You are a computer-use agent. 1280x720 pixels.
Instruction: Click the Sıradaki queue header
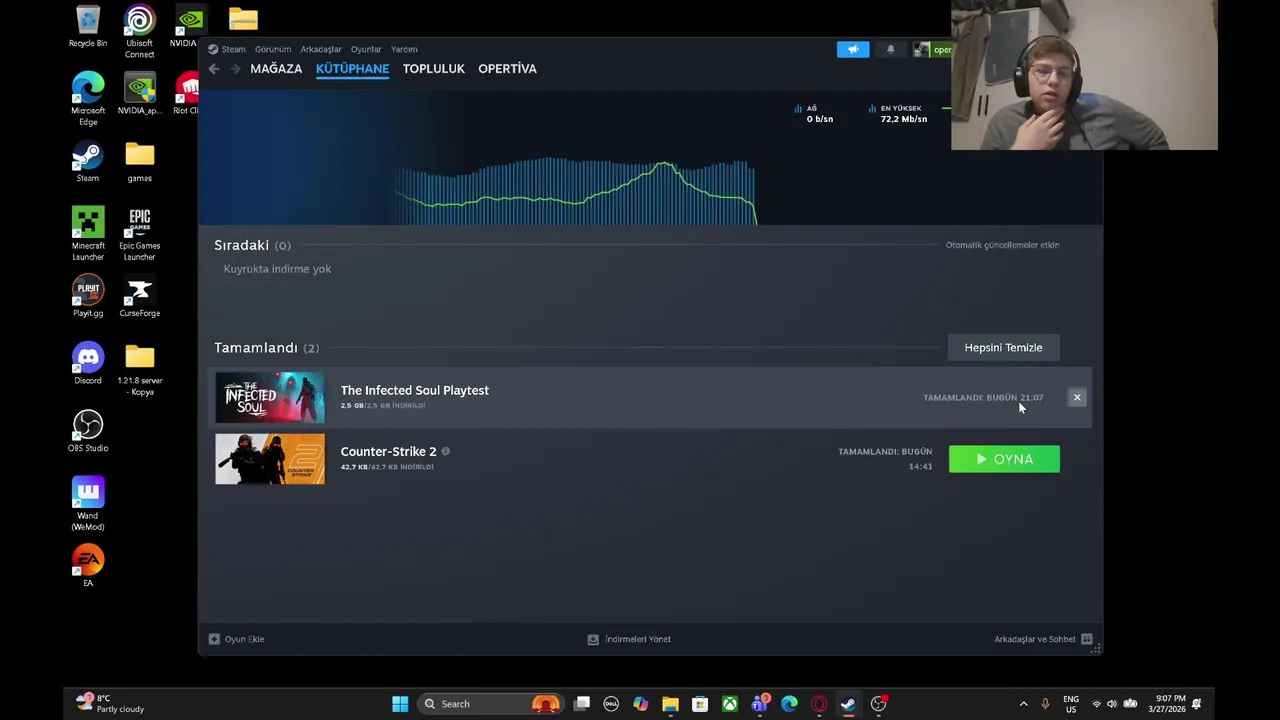coord(252,245)
